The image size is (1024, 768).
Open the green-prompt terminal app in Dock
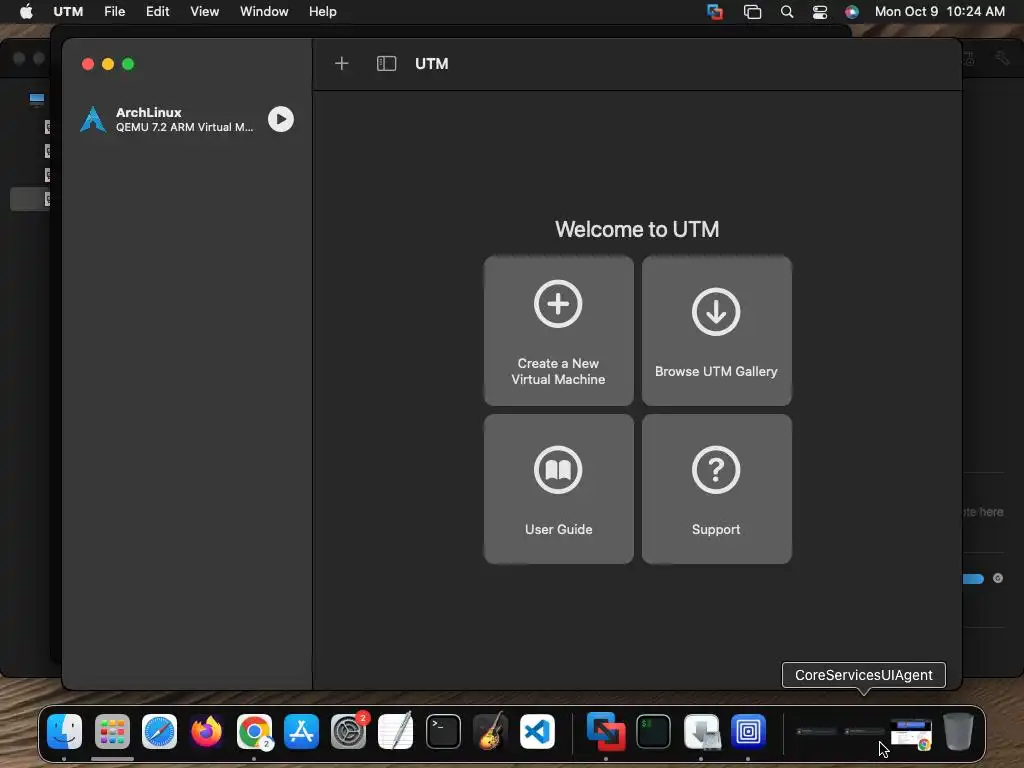pos(653,731)
